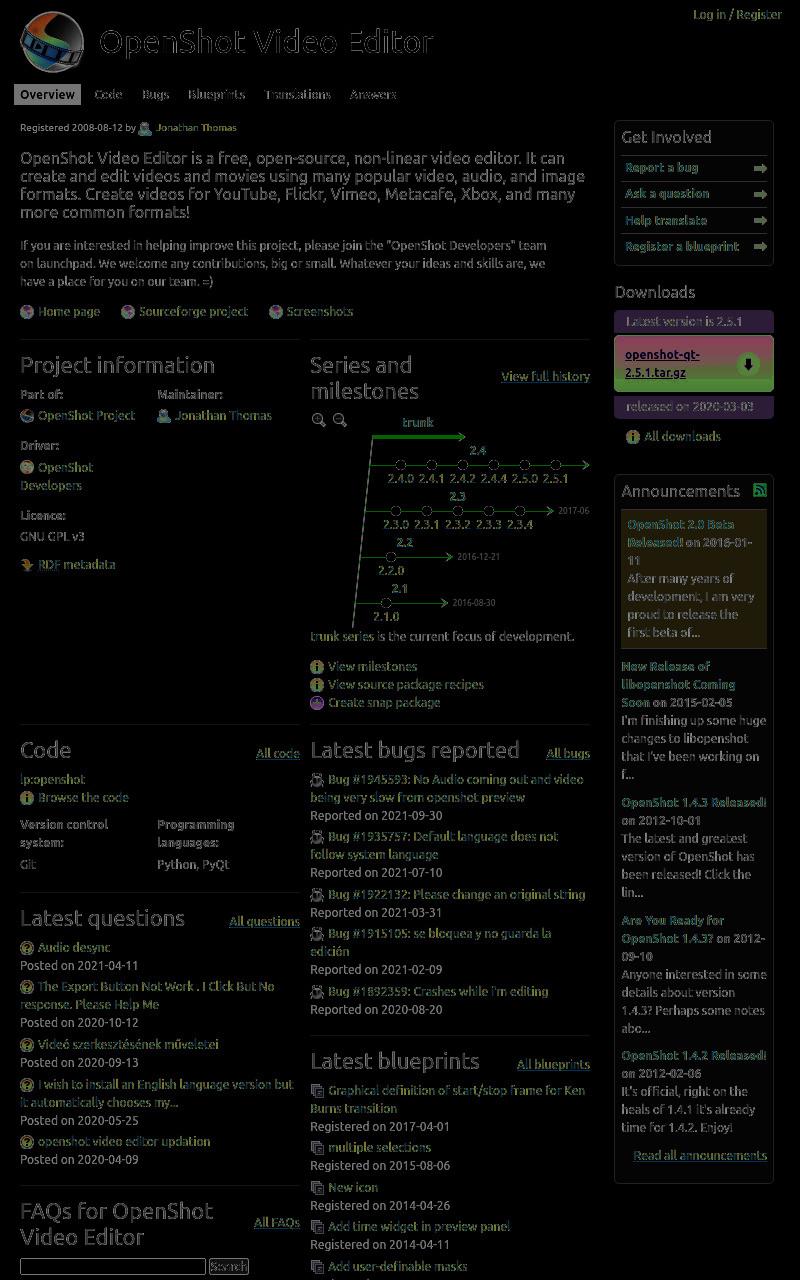Open View source package recipes
Image resolution: width=800 pixels, height=1280 pixels.
click(x=406, y=685)
